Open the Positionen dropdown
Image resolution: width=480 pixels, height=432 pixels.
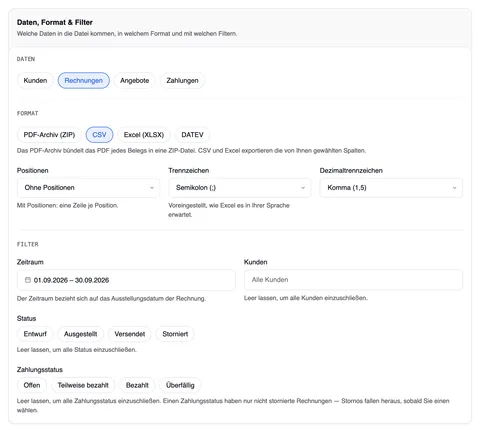[x=88, y=188]
